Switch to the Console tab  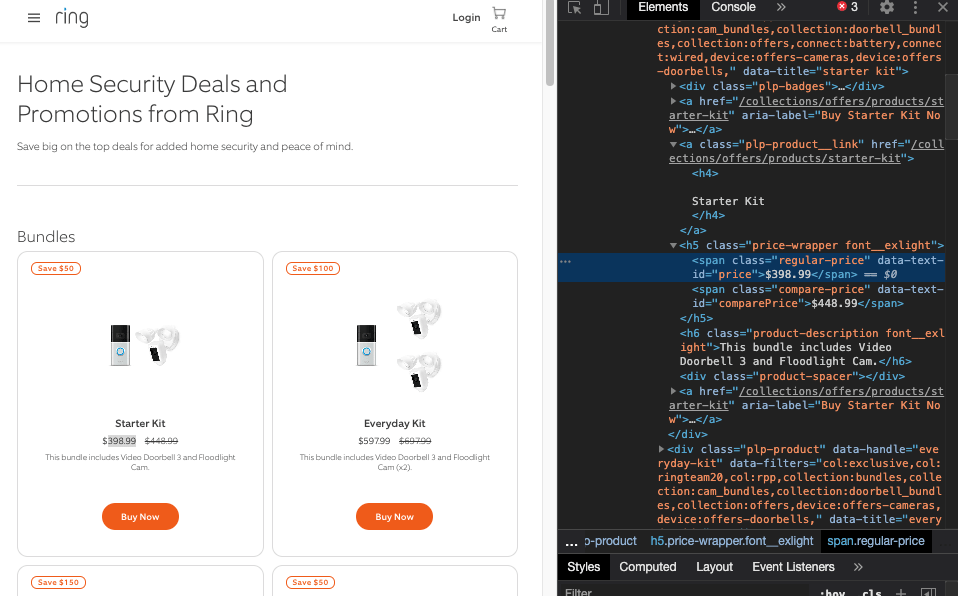733,7
